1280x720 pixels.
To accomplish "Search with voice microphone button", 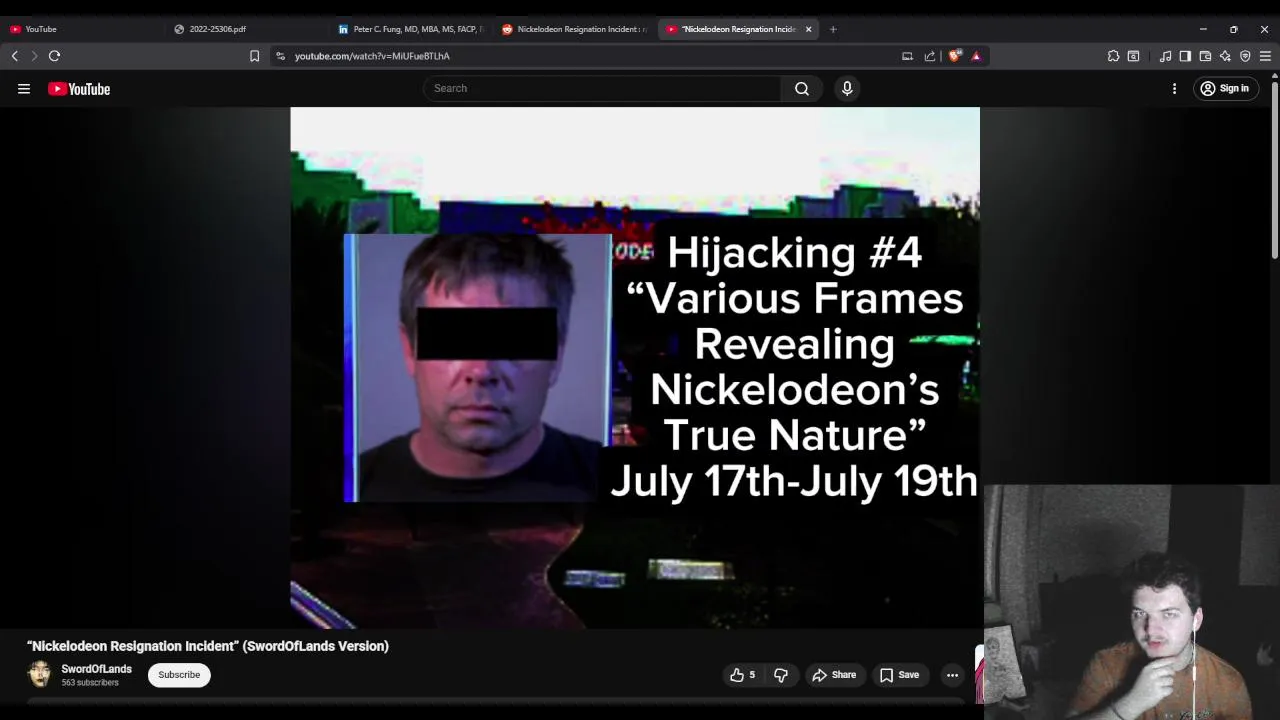I will pos(847,88).
